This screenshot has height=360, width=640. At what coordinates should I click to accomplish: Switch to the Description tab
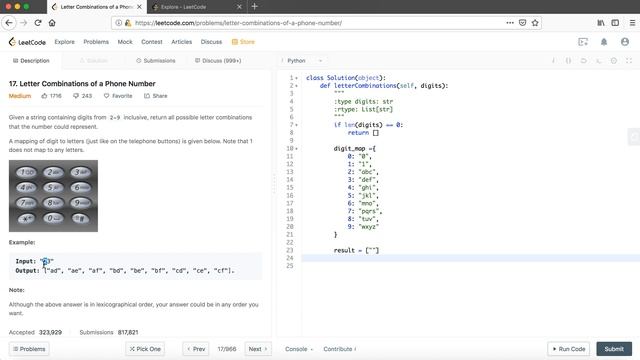pos(31,60)
